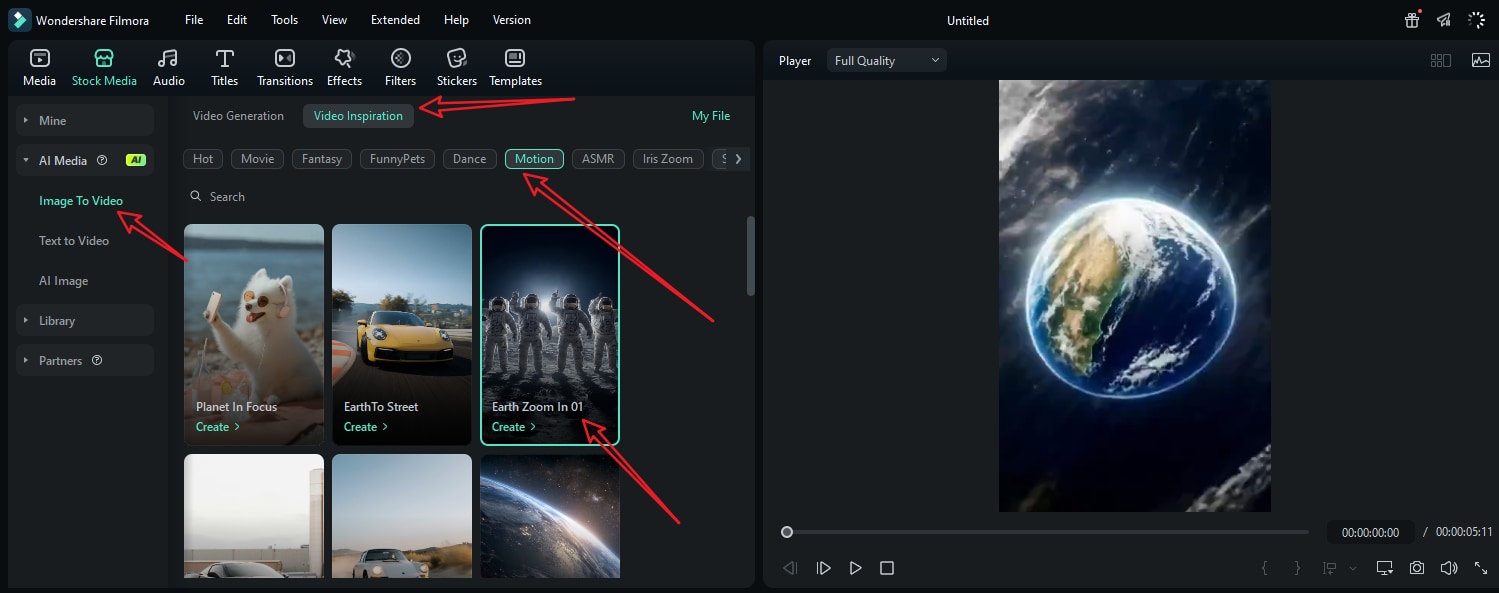Viewport: 1499px width, 593px height.
Task: Click the player progress slider handle
Action: coord(787,532)
